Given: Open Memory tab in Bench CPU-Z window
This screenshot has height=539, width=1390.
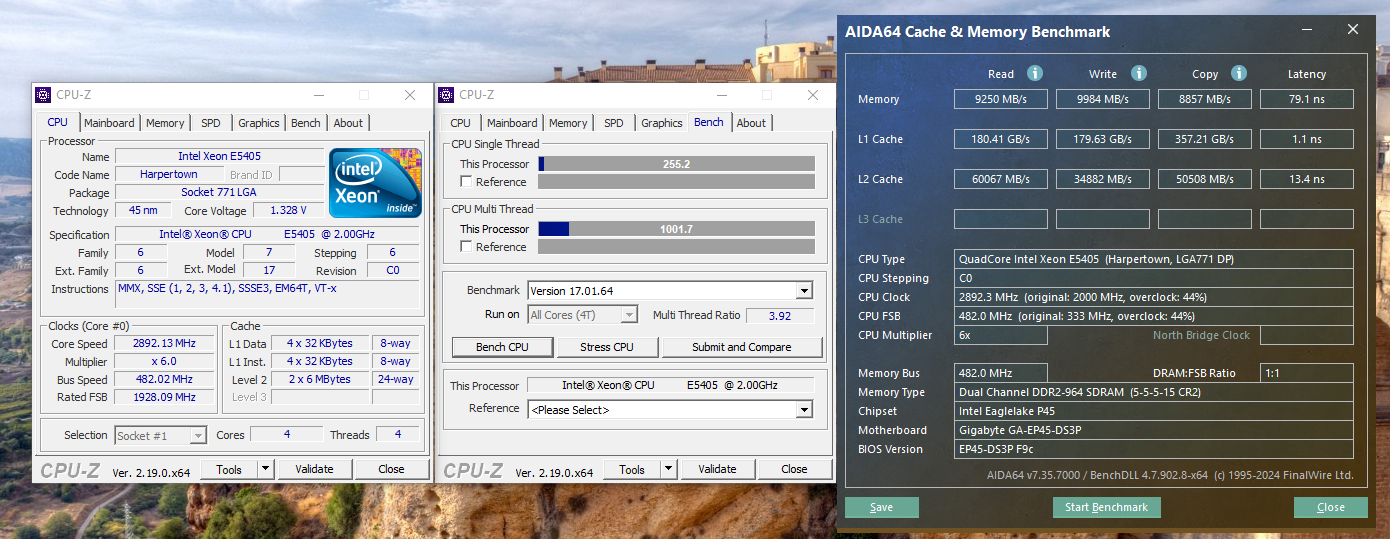Looking at the screenshot, I should click(x=568, y=123).
